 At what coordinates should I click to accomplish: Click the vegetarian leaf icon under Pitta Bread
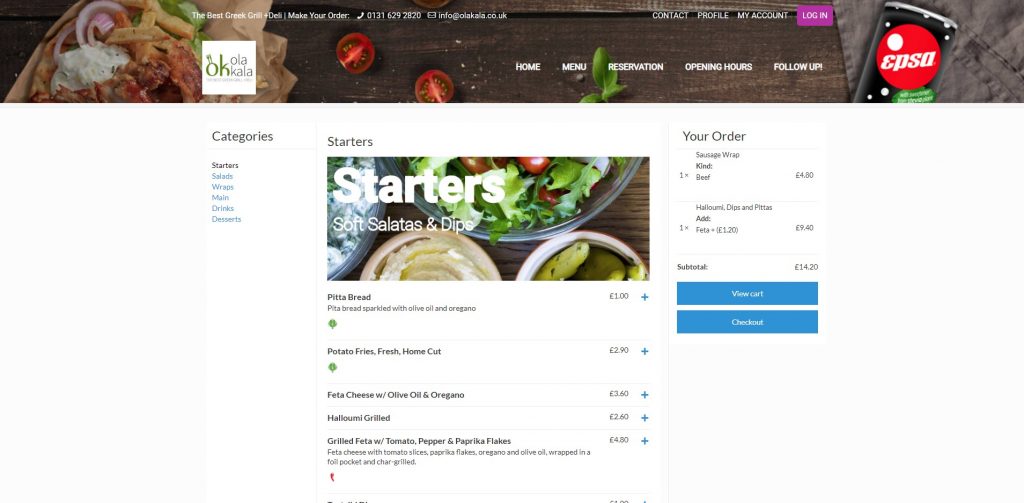(332, 323)
